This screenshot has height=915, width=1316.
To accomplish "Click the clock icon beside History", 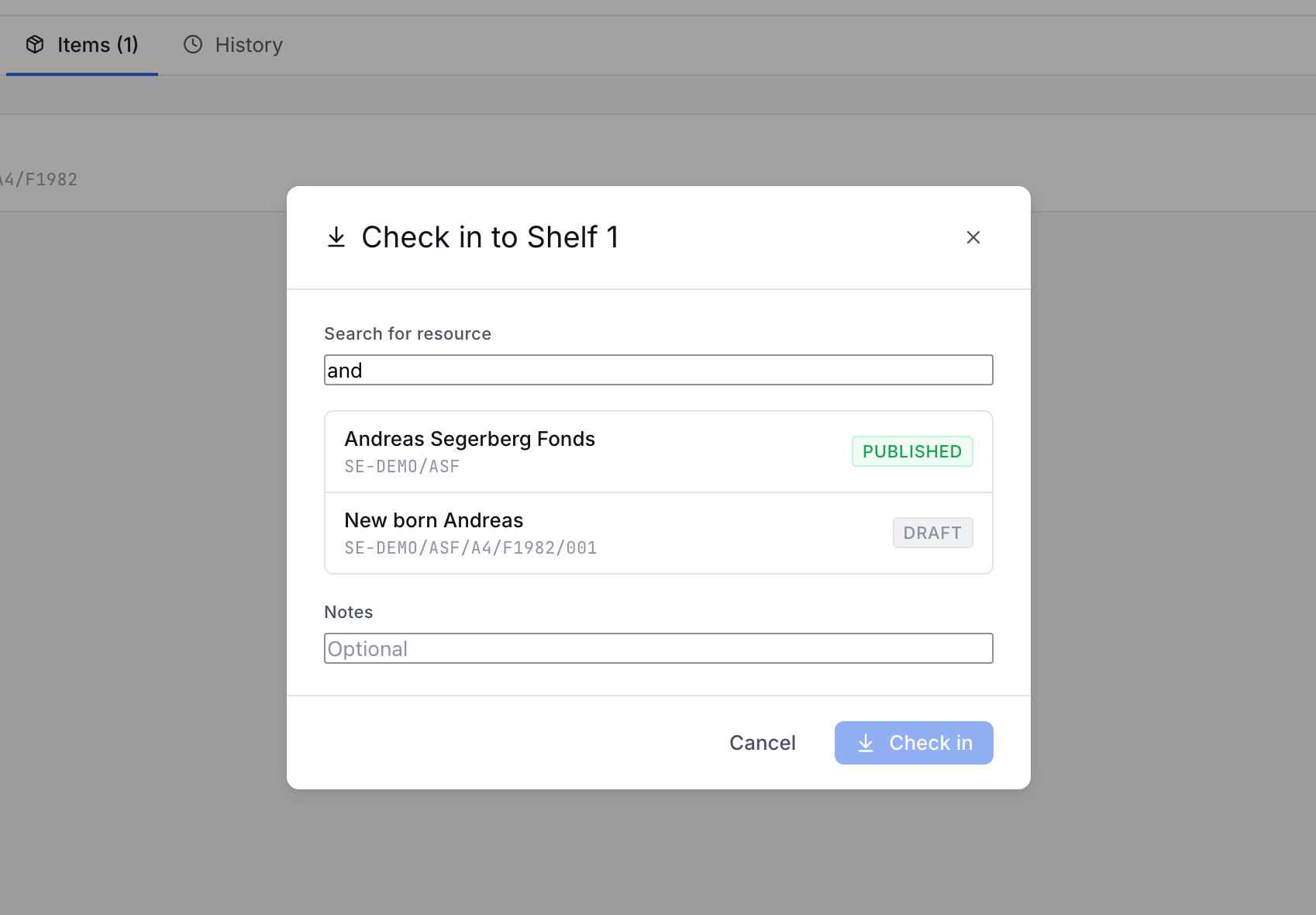I will [193, 44].
